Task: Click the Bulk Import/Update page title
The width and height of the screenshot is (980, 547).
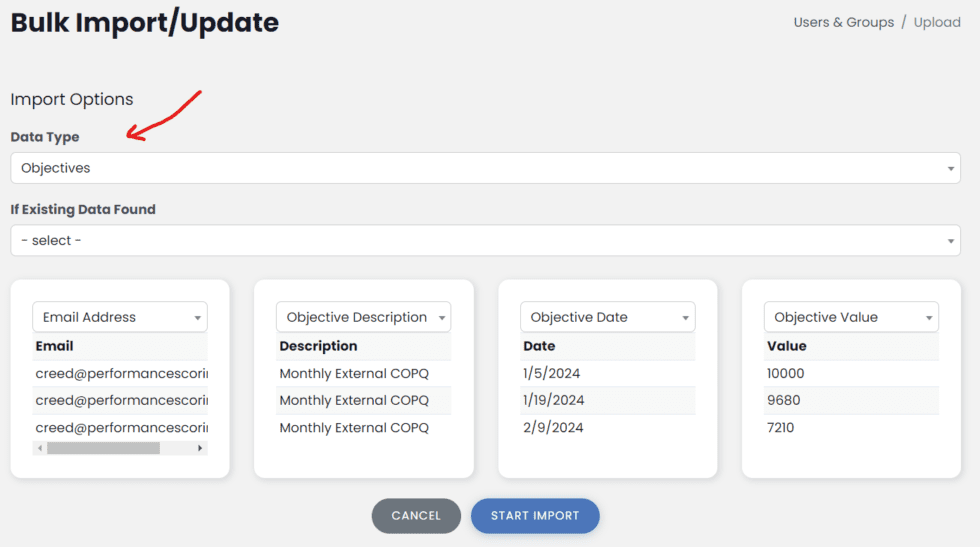Action: [x=145, y=23]
